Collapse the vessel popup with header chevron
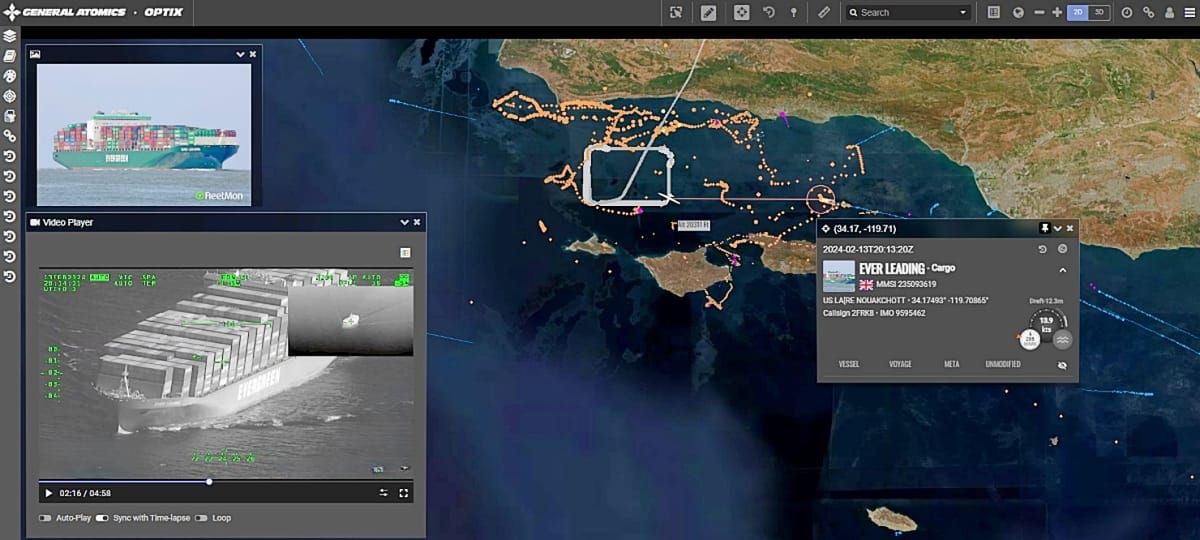The width and height of the screenshot is (1200, 540). [1057, 228]
